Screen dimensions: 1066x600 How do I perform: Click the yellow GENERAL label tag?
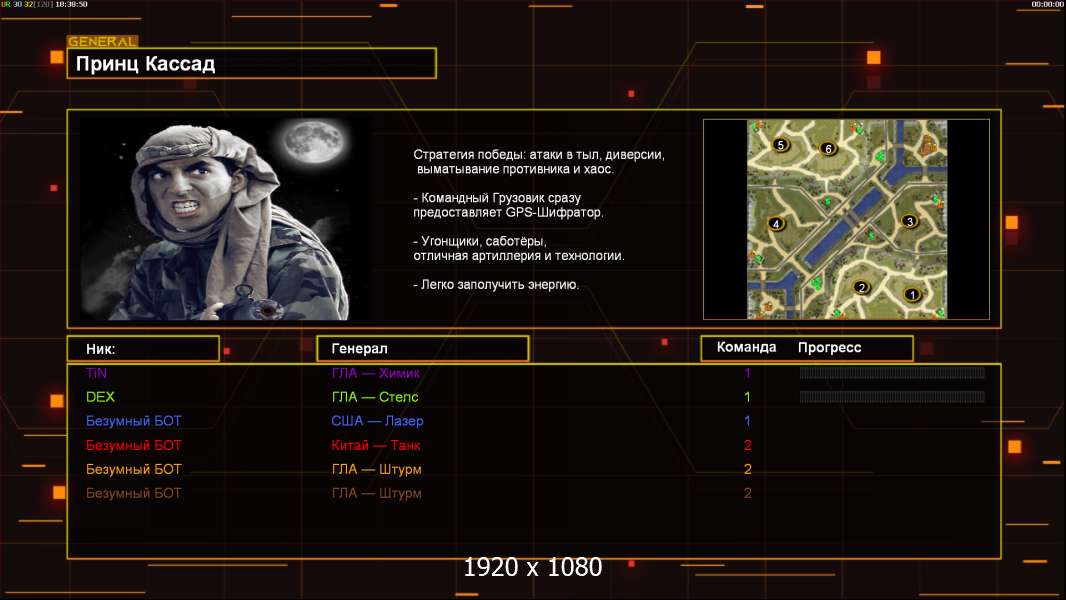tap(102, 42)
